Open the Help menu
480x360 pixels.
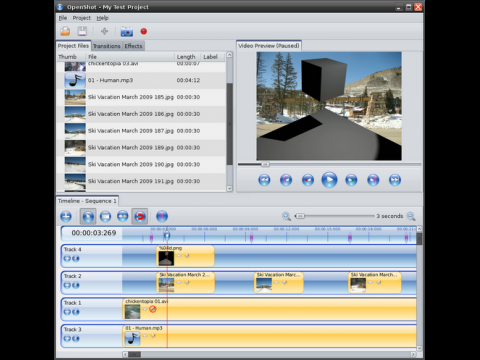(102, 18)
